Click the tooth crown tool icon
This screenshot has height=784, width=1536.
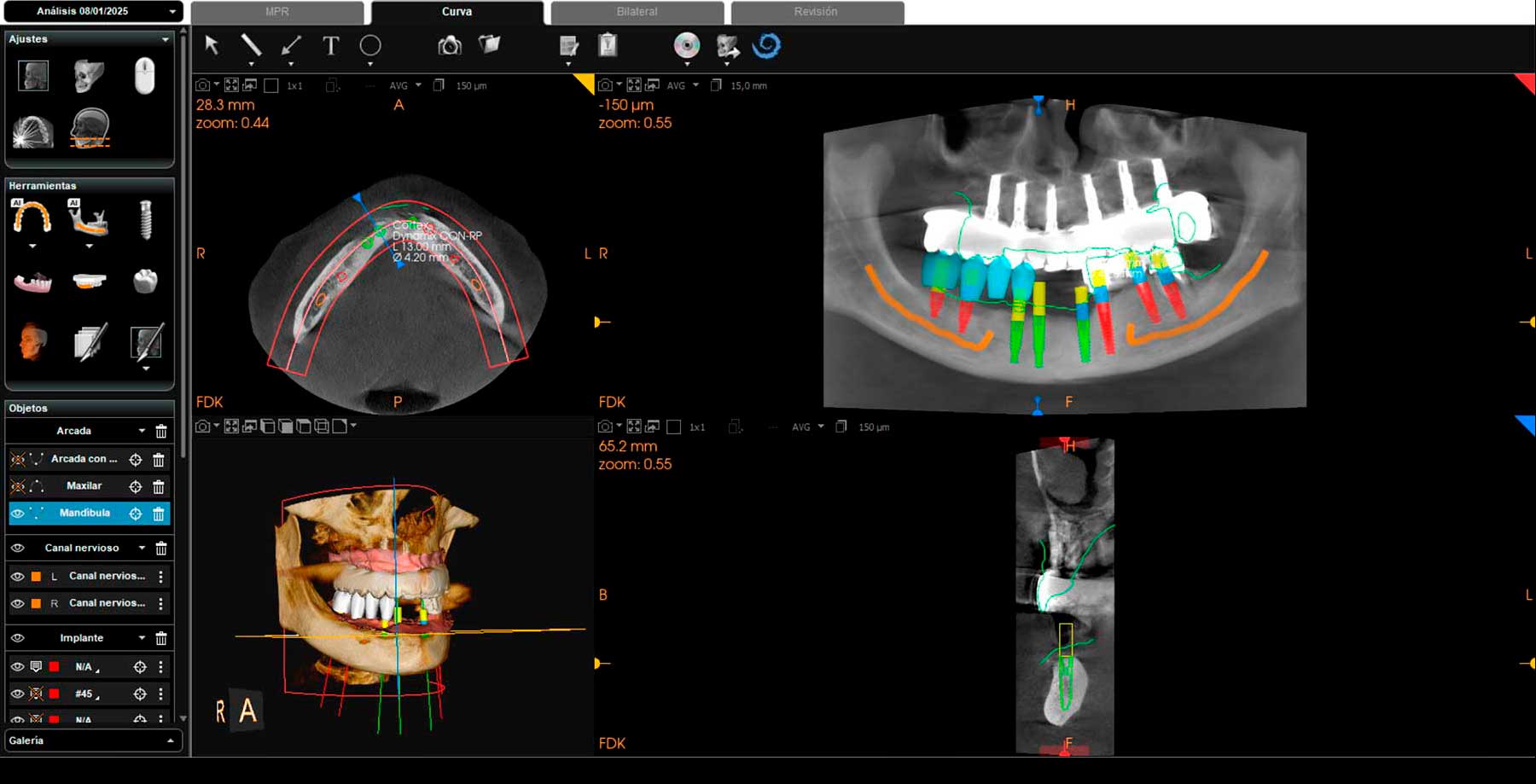click(x=145, y=282)
